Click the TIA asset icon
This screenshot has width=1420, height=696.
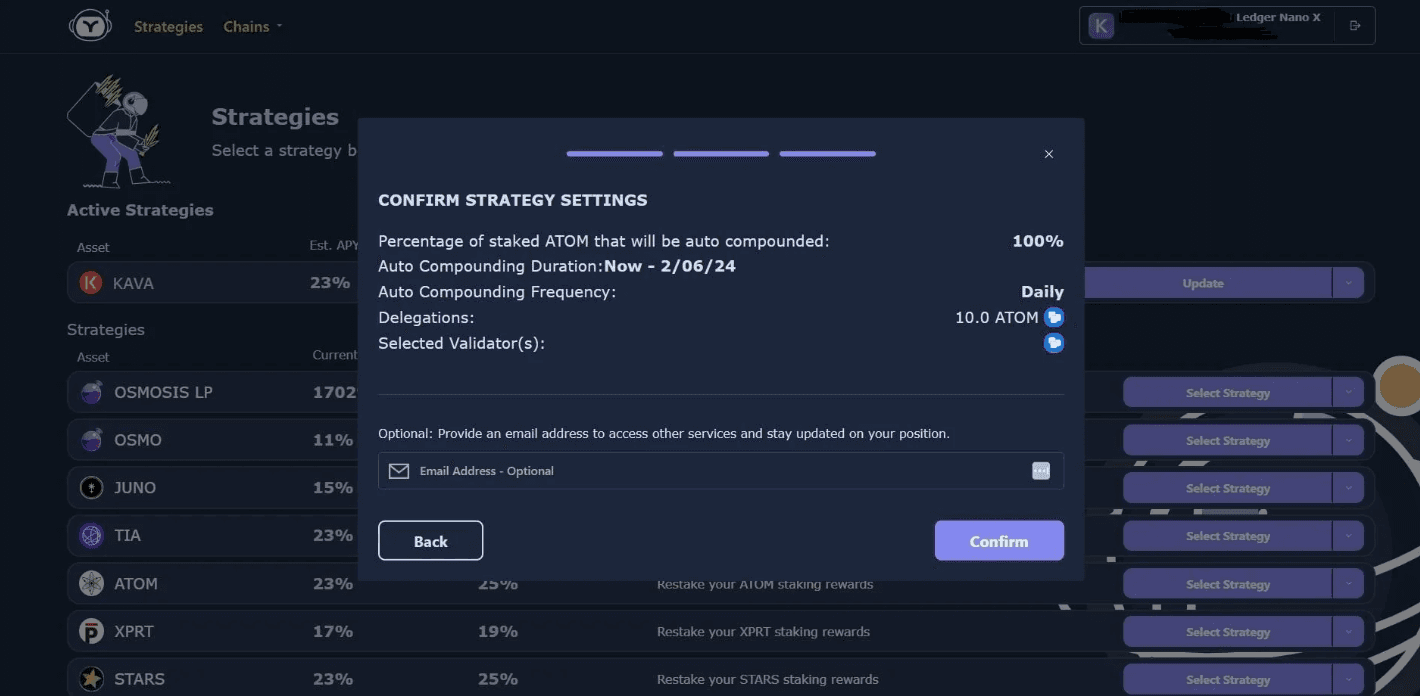tap(91, 536)
